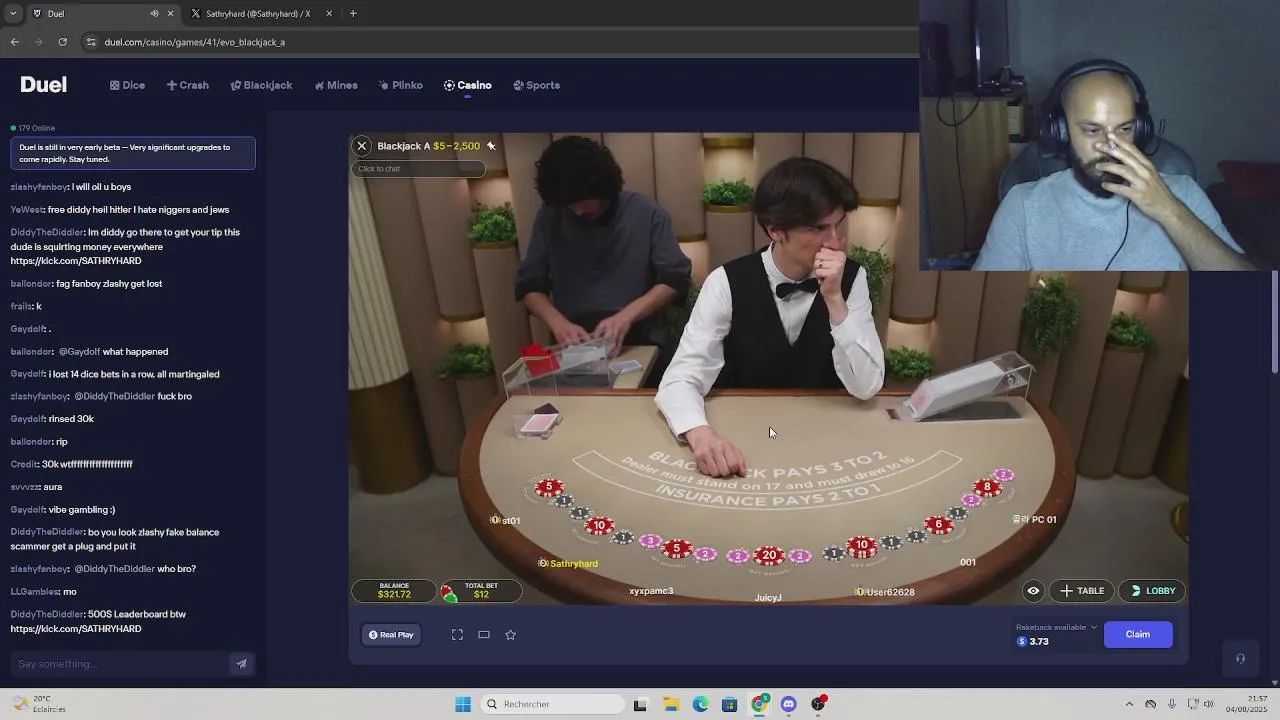
Task: Send chat message with arrow icon
Action: 241,664
